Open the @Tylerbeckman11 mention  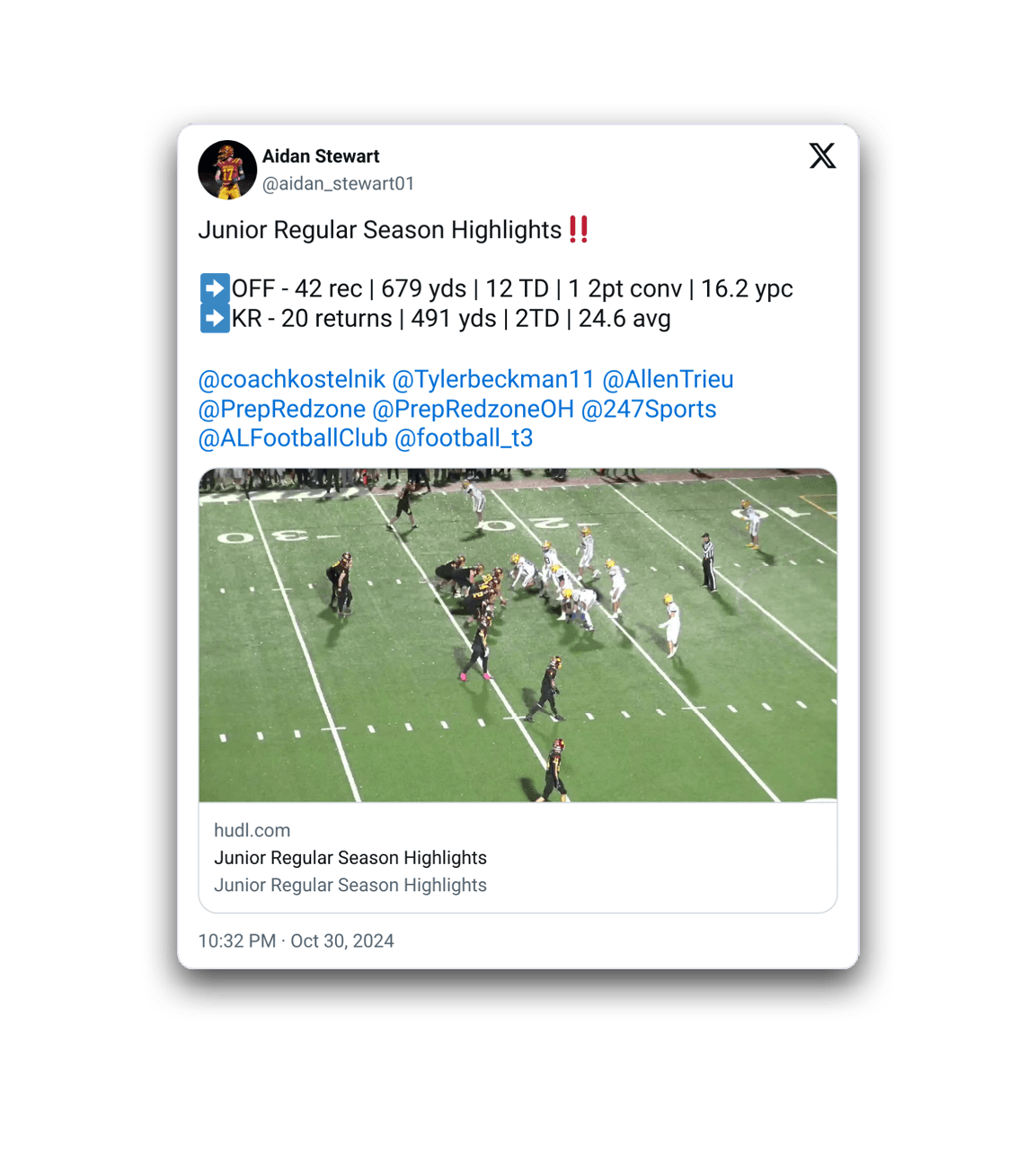(493, 379)
